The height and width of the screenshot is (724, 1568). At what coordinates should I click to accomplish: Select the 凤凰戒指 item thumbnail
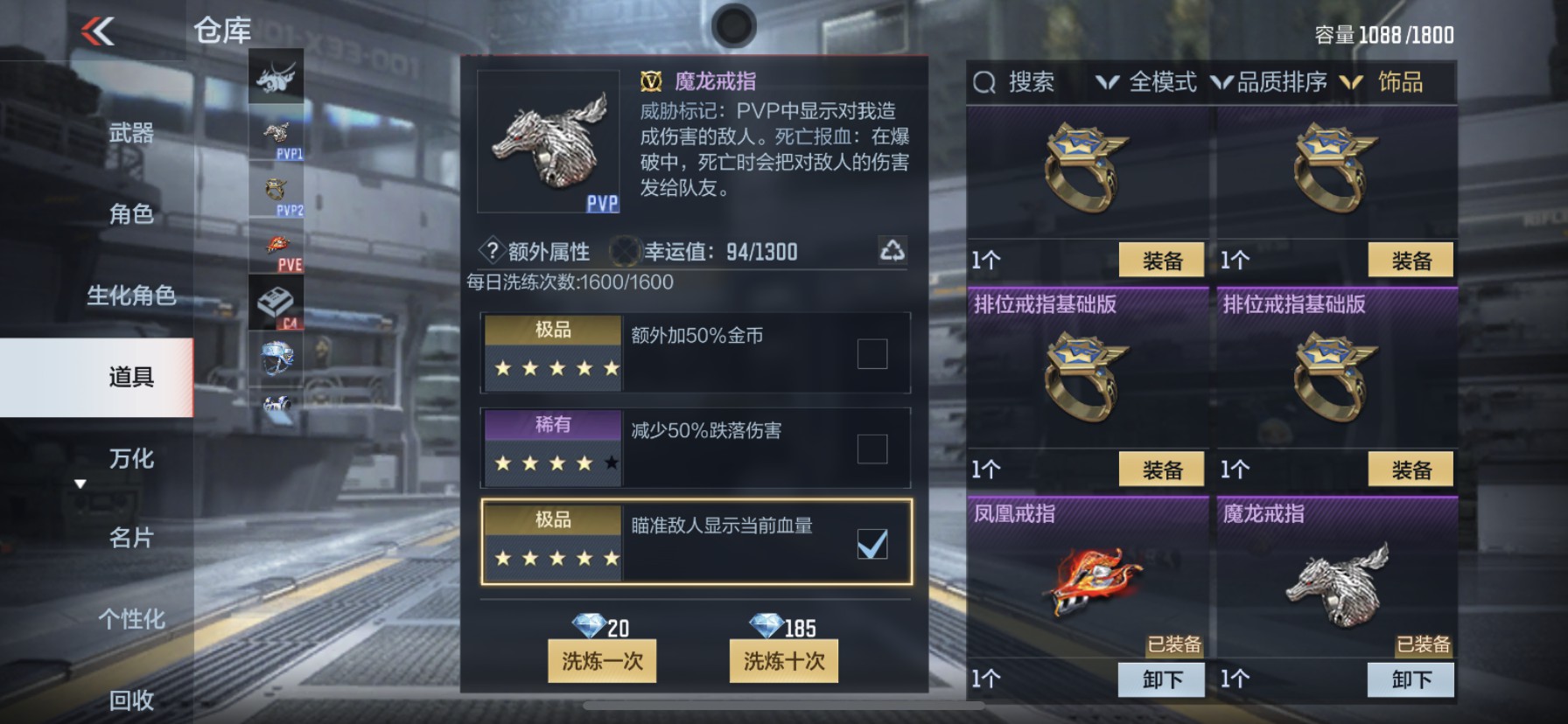click(x=1088, y=579)
